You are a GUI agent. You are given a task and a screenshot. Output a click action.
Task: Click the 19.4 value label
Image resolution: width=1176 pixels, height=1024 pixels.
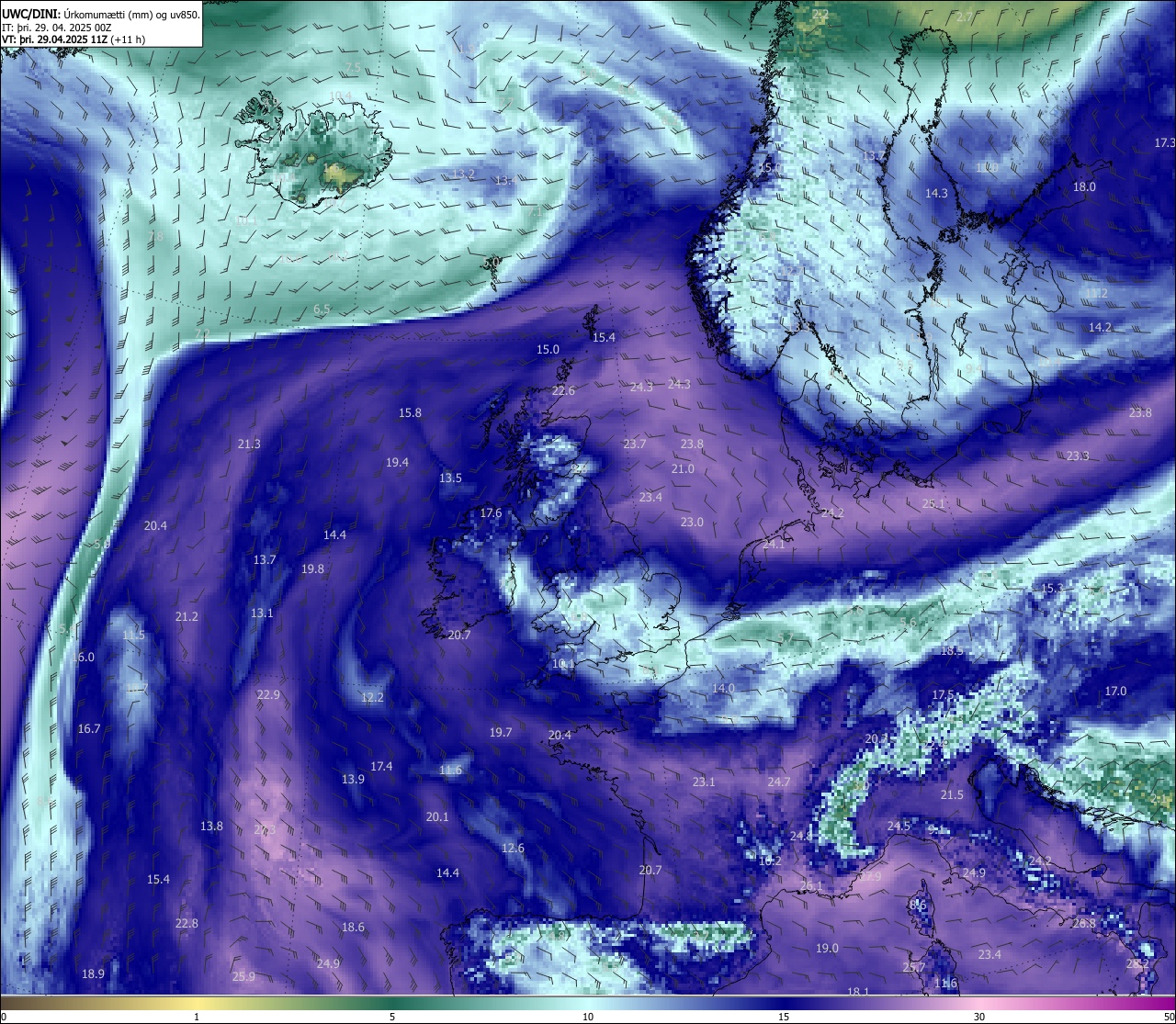coord(397,462)
